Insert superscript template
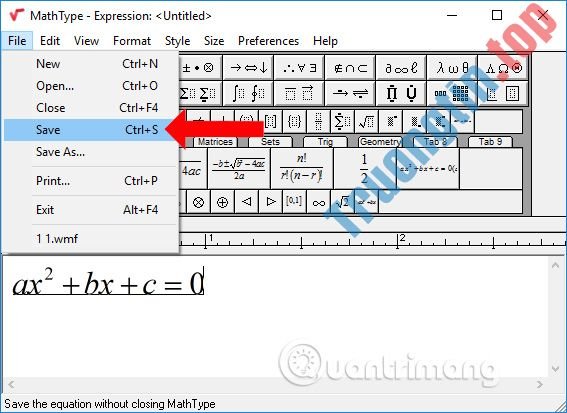Image resolution: width=567 pixels, height=413 pixels. click(391, 122)
